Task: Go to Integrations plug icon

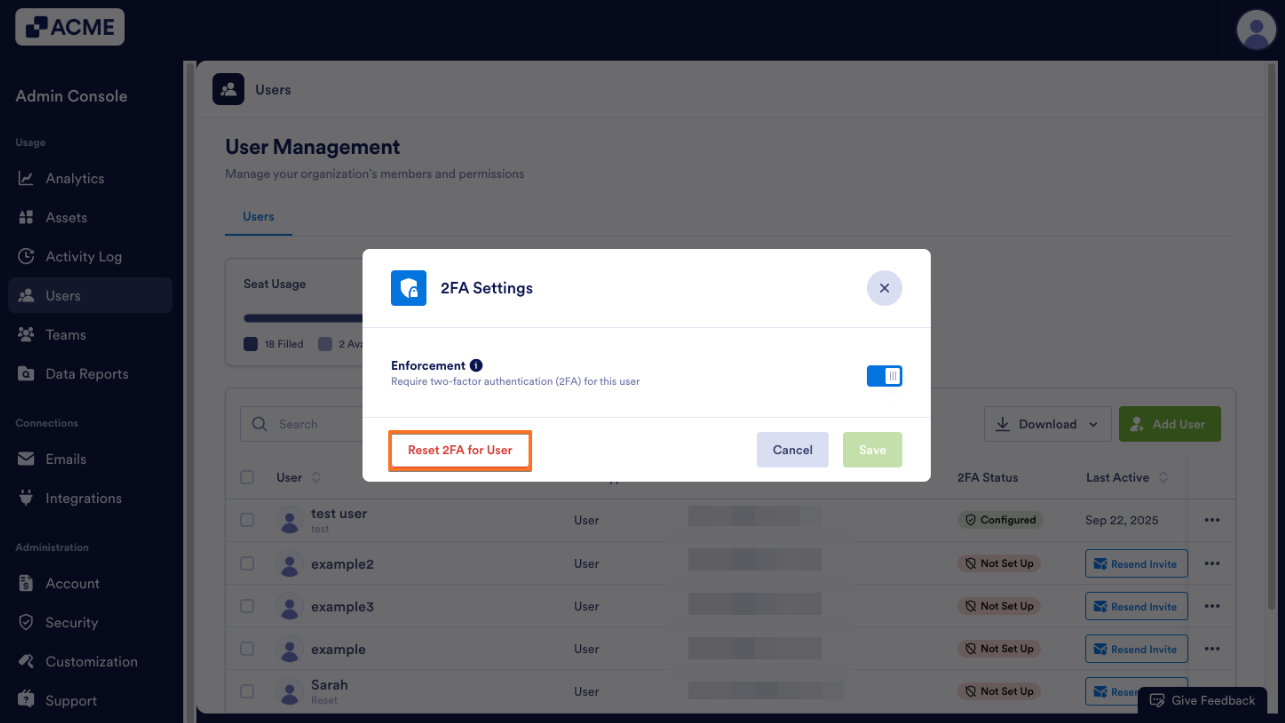Action: click(26, 498)
